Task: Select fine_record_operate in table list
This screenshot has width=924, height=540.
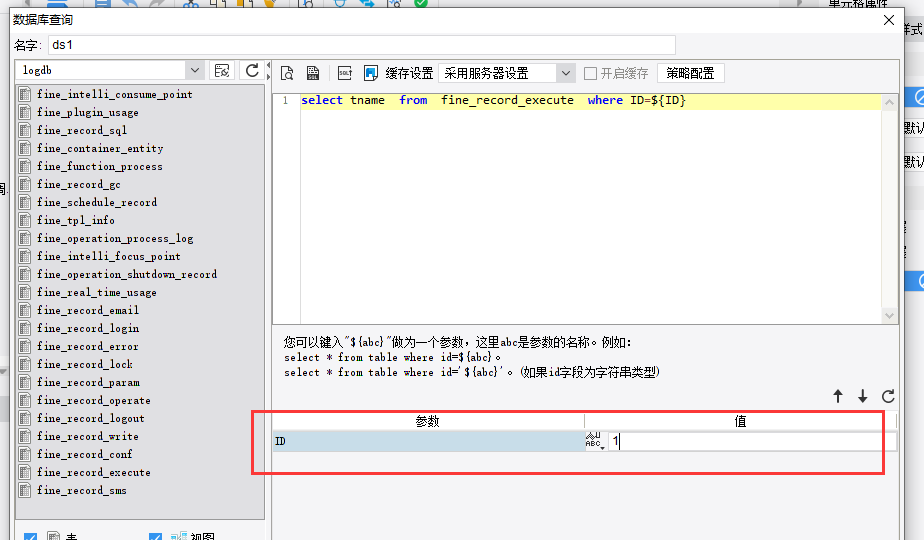Action: coord(94,400)
